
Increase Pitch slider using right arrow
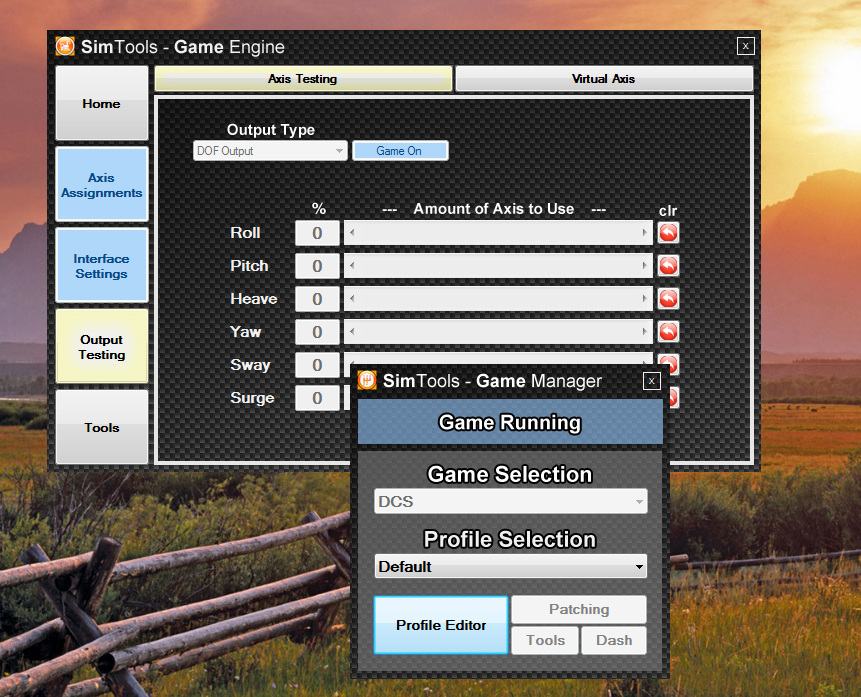point(645,266)
